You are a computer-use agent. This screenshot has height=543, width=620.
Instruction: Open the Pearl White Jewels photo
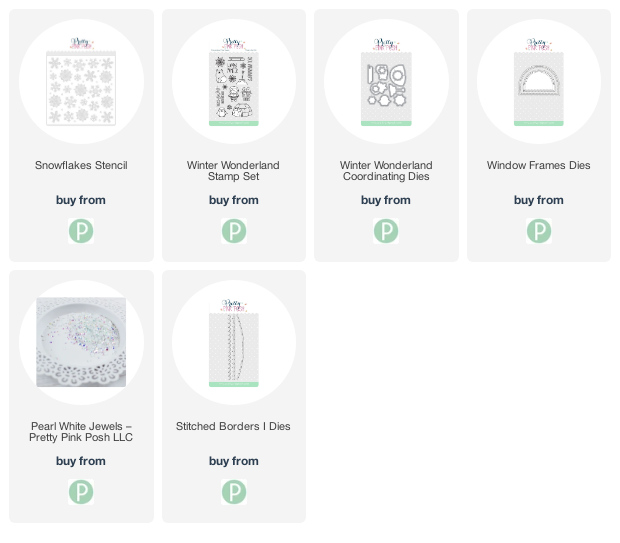point(81,342)
